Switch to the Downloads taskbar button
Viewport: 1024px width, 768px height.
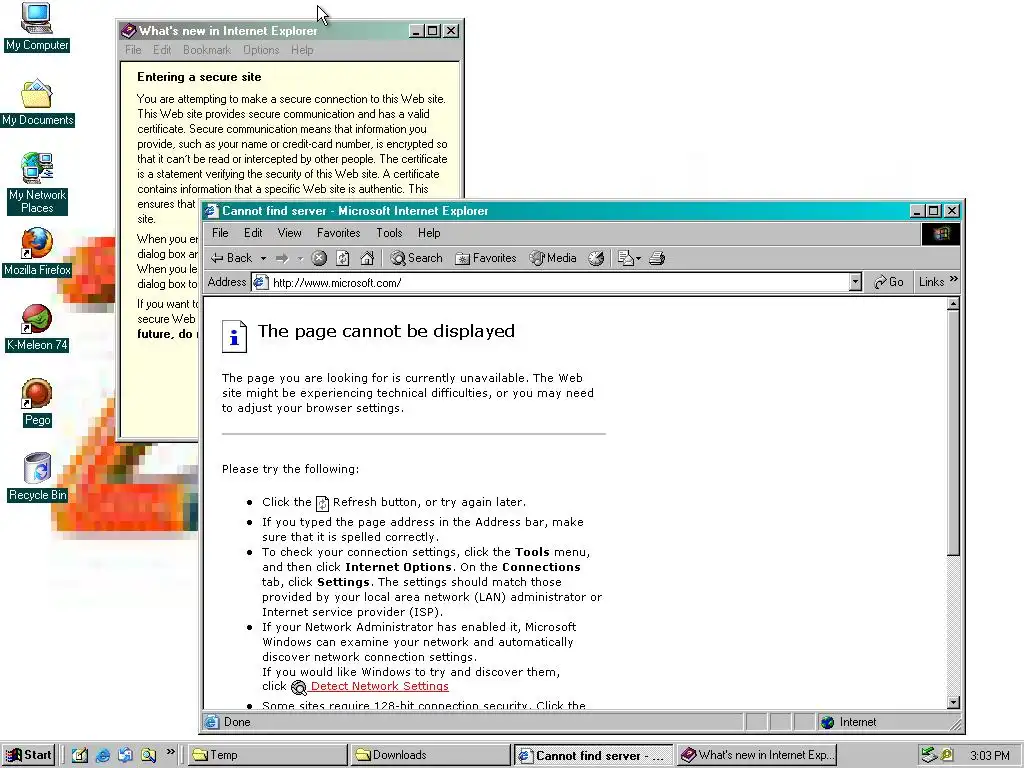(430, 755)
